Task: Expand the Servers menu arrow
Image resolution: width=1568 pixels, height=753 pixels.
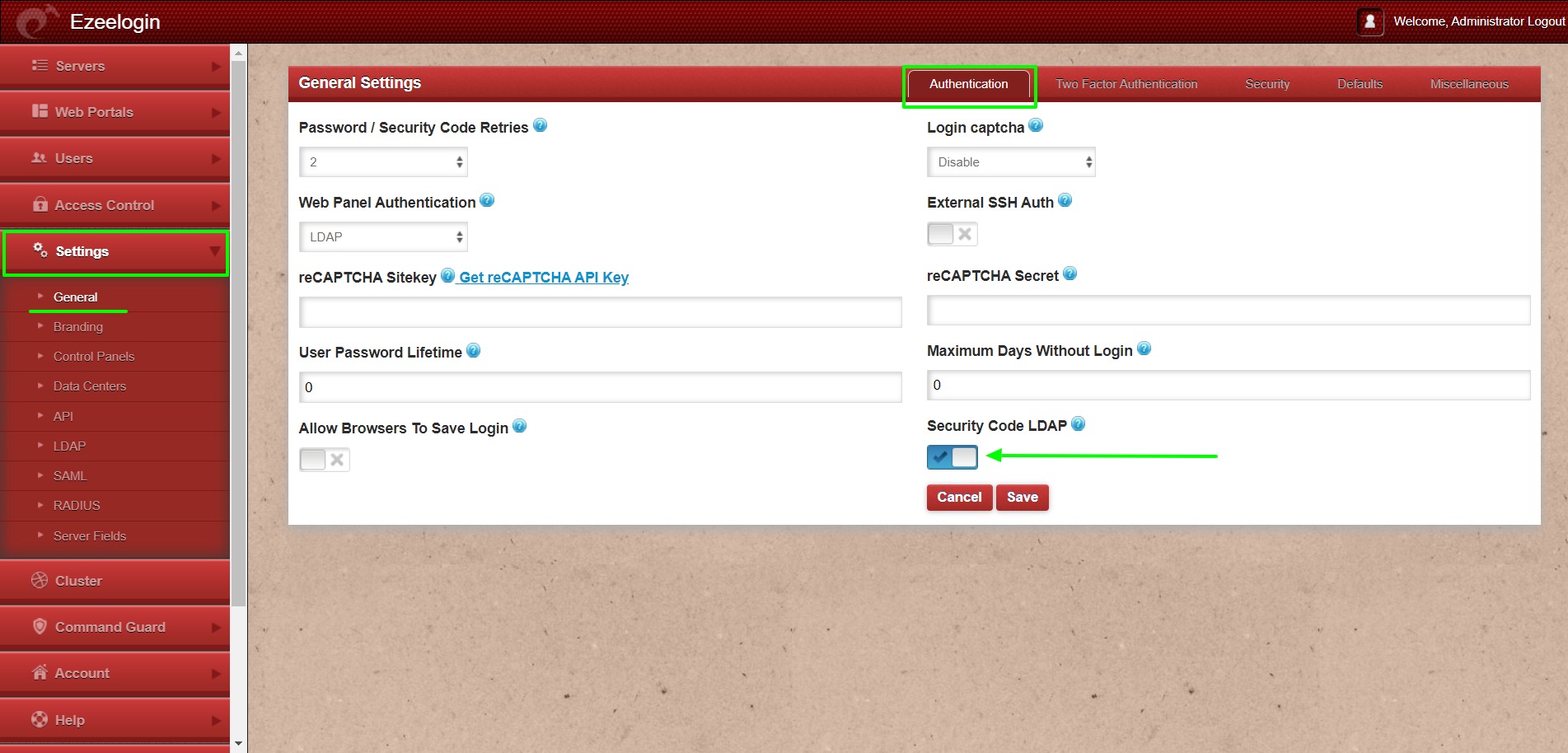Action: (x=216, y=66)
